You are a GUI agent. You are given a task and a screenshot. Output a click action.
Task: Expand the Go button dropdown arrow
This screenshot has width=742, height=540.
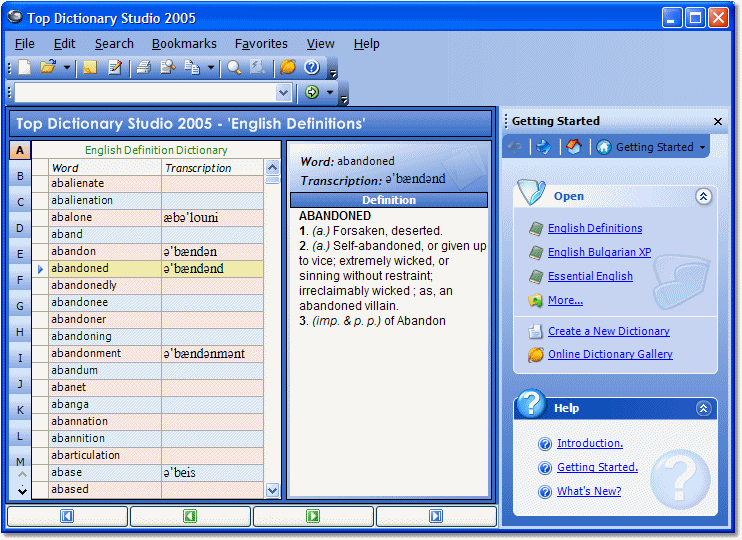point(330,92)
